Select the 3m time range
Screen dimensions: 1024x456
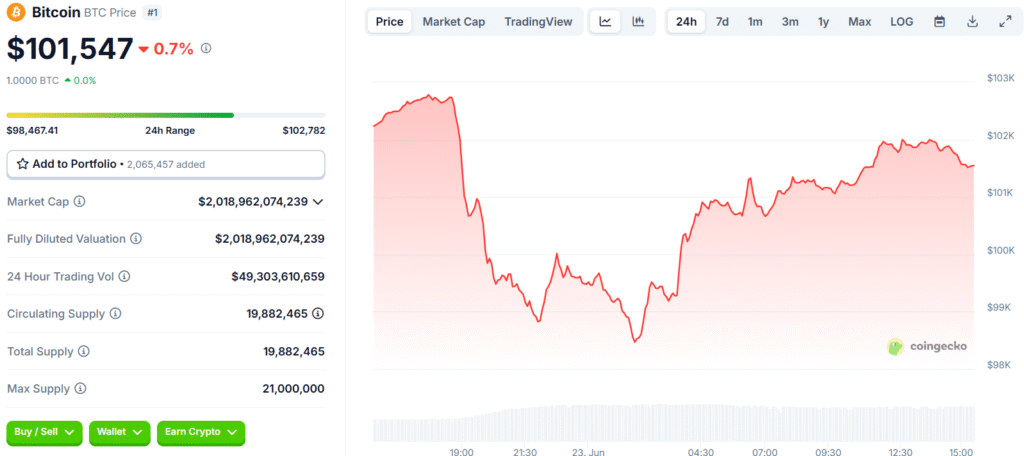click(x=790, y=22)
